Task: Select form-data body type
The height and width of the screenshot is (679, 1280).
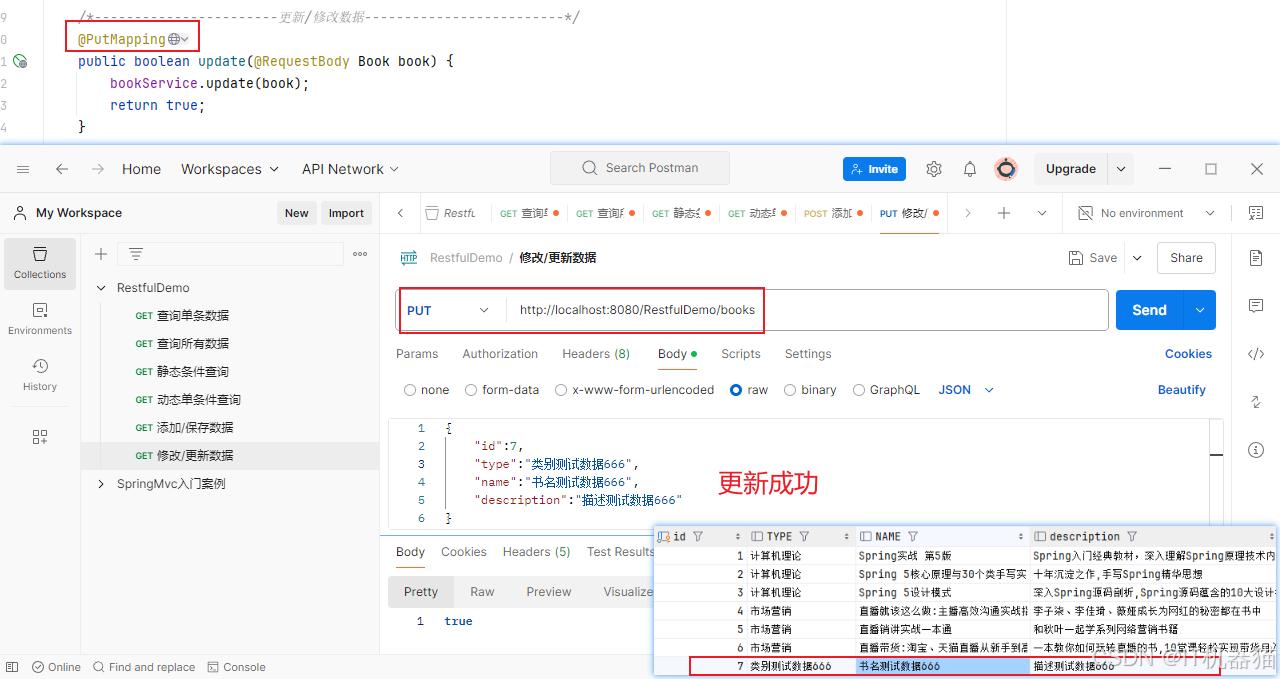Action: tap(502, 390)
